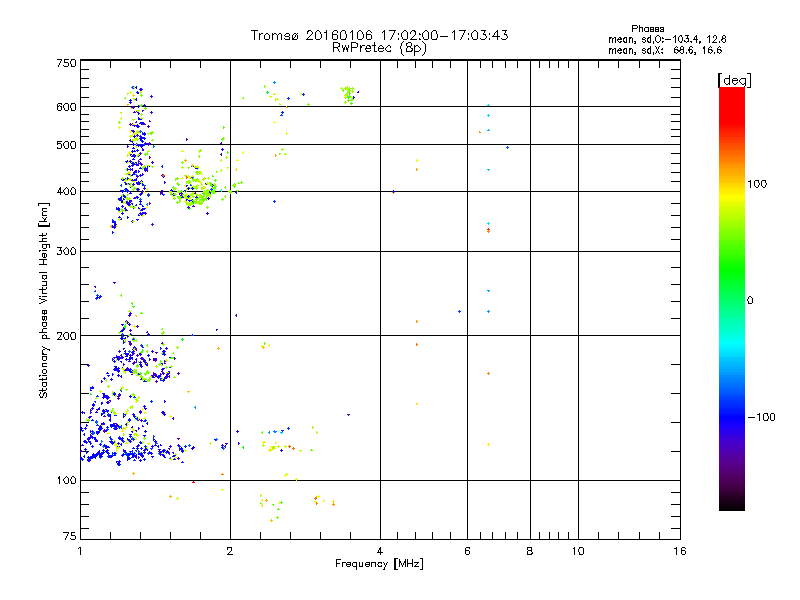Click the y-axis tick label '200'
Image resolution: width=800 pixels, height=600 pixels.
pos(66,336)
